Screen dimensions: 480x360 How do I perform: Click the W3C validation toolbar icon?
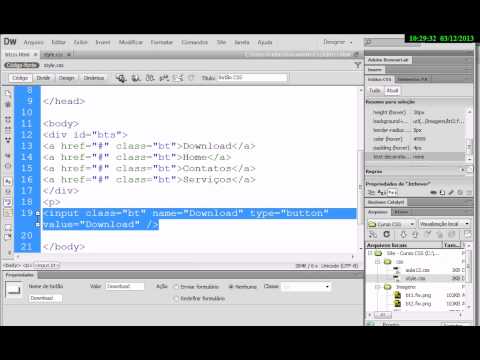coord(164,78)
